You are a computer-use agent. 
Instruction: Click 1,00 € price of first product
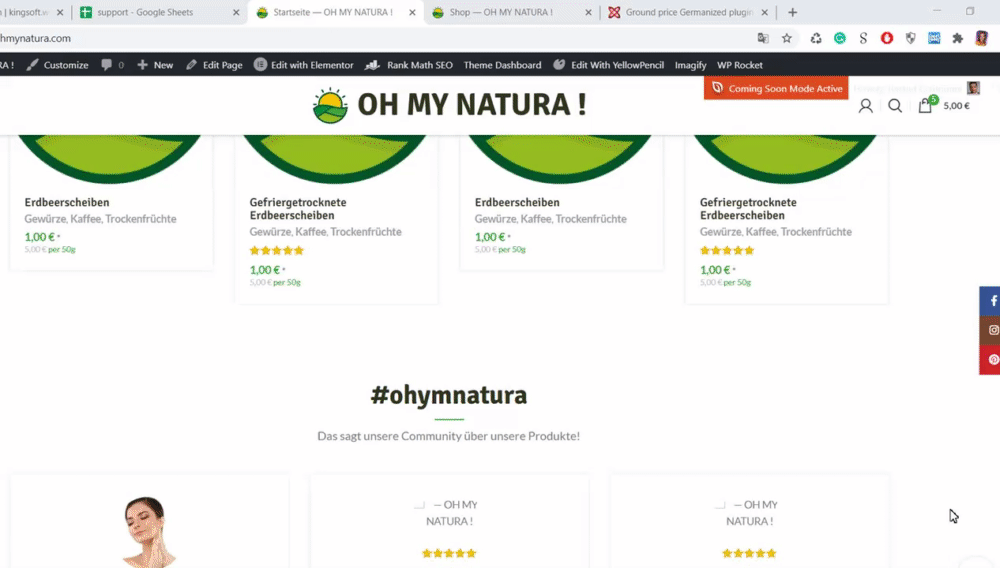pos(40,237)
